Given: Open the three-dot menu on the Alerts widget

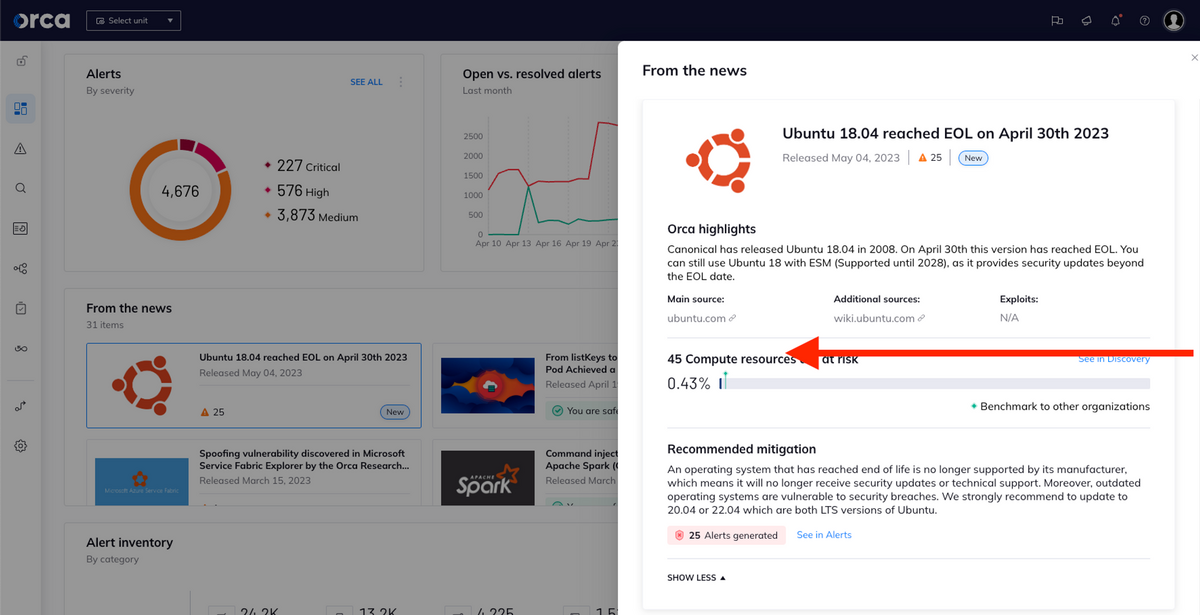Looking at the screenshot, I should point(400,82).
